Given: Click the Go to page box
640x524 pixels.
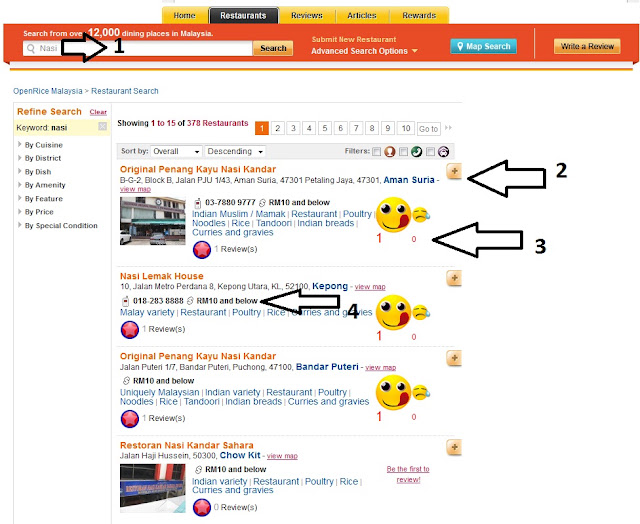Looking at the screenshot, I should tap(429, 129).
